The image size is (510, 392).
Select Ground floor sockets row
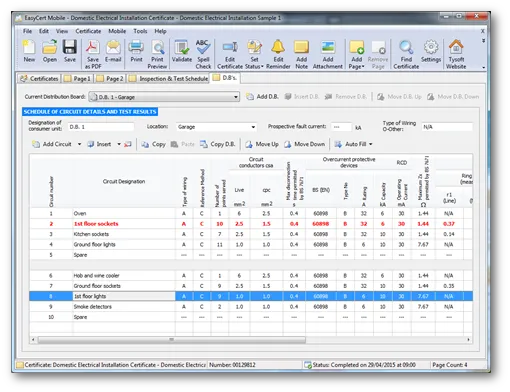click(251, 286)
